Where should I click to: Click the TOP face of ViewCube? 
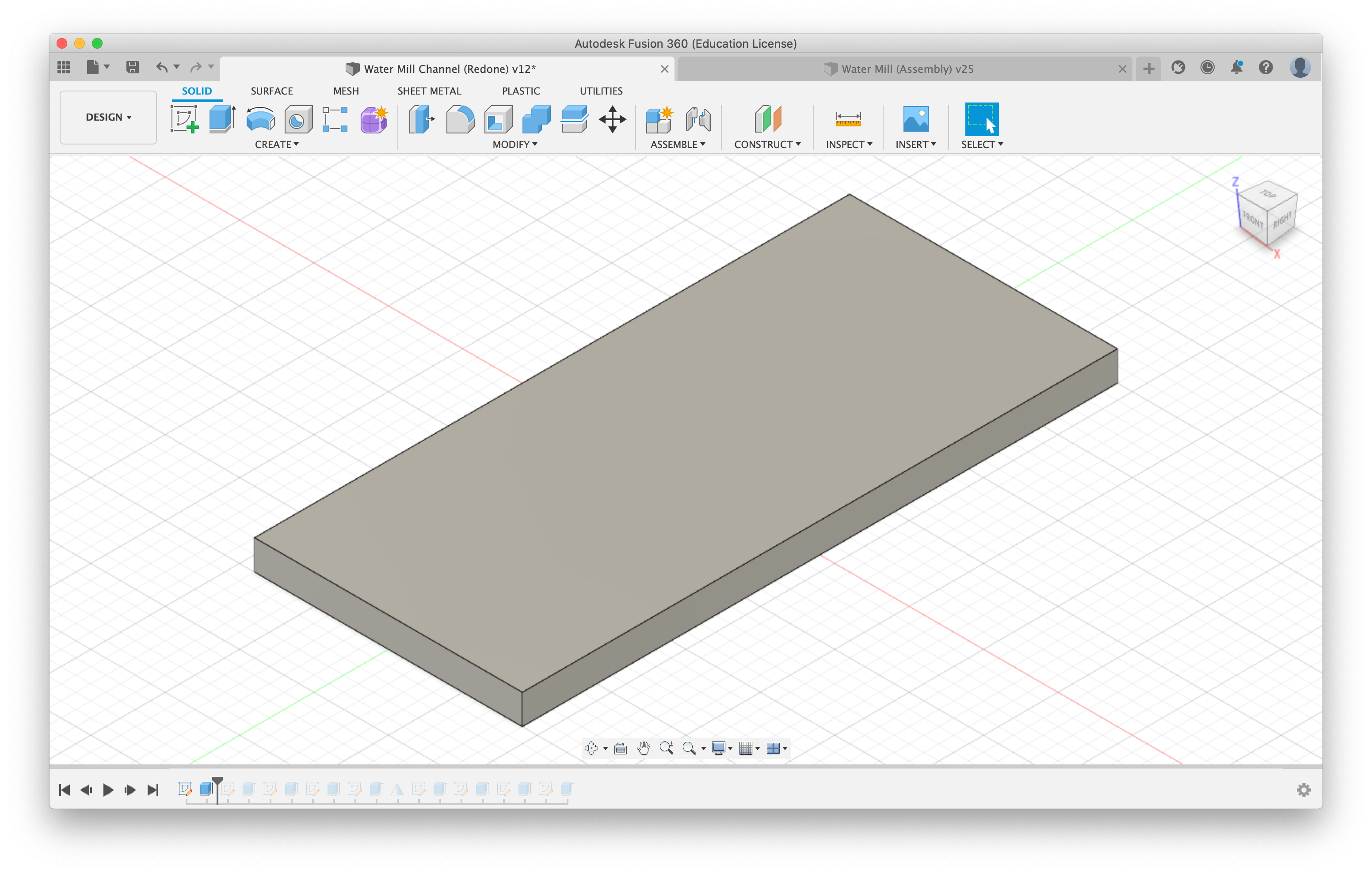click(x=1268, y=194)
